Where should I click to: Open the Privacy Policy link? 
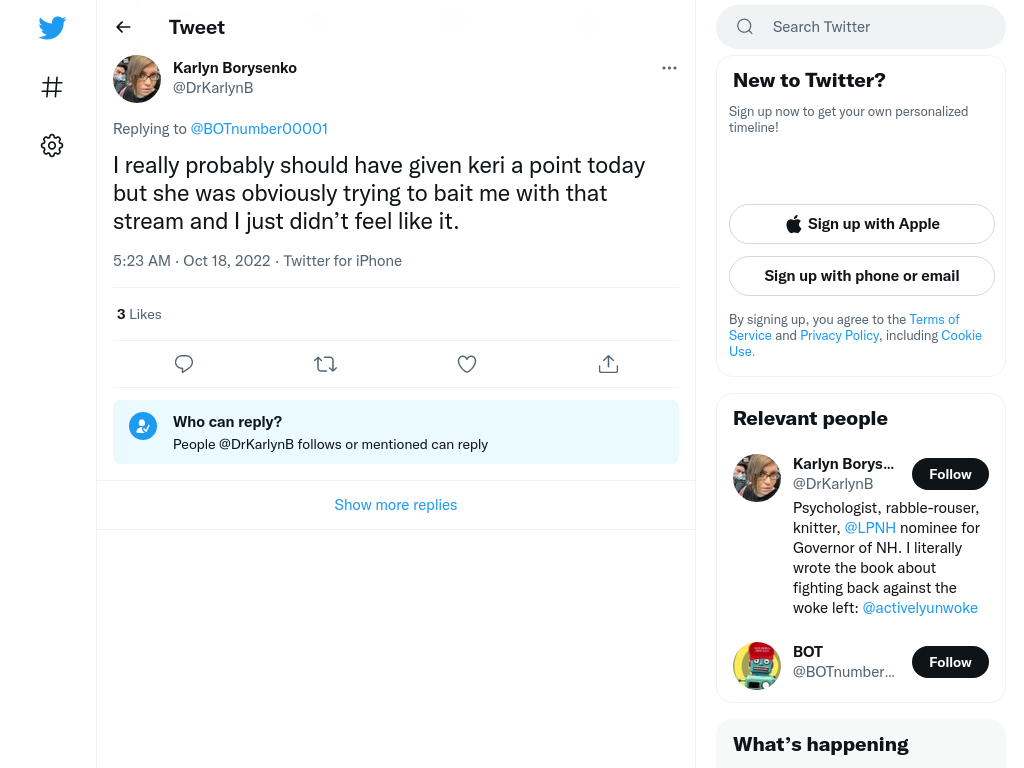click(x=839, y=335)
